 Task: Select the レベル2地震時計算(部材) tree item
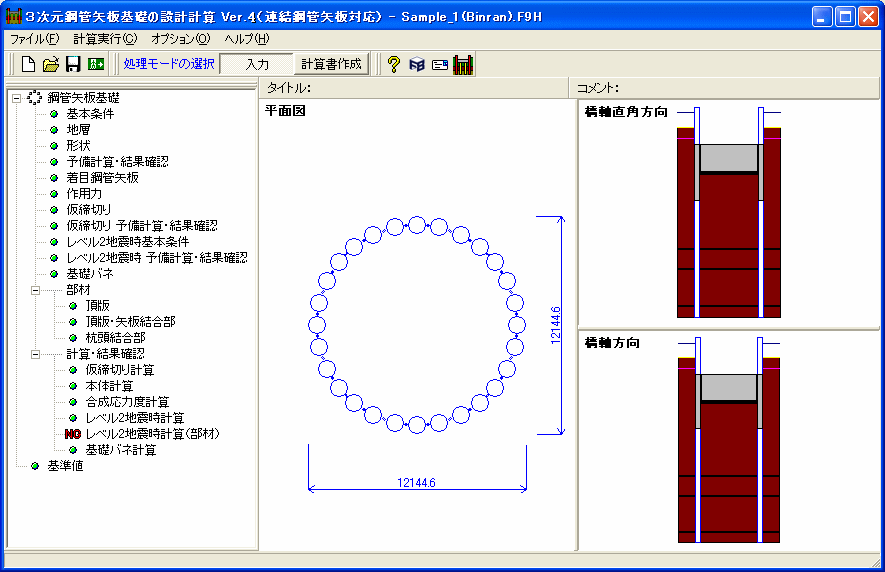pos(152,434)
